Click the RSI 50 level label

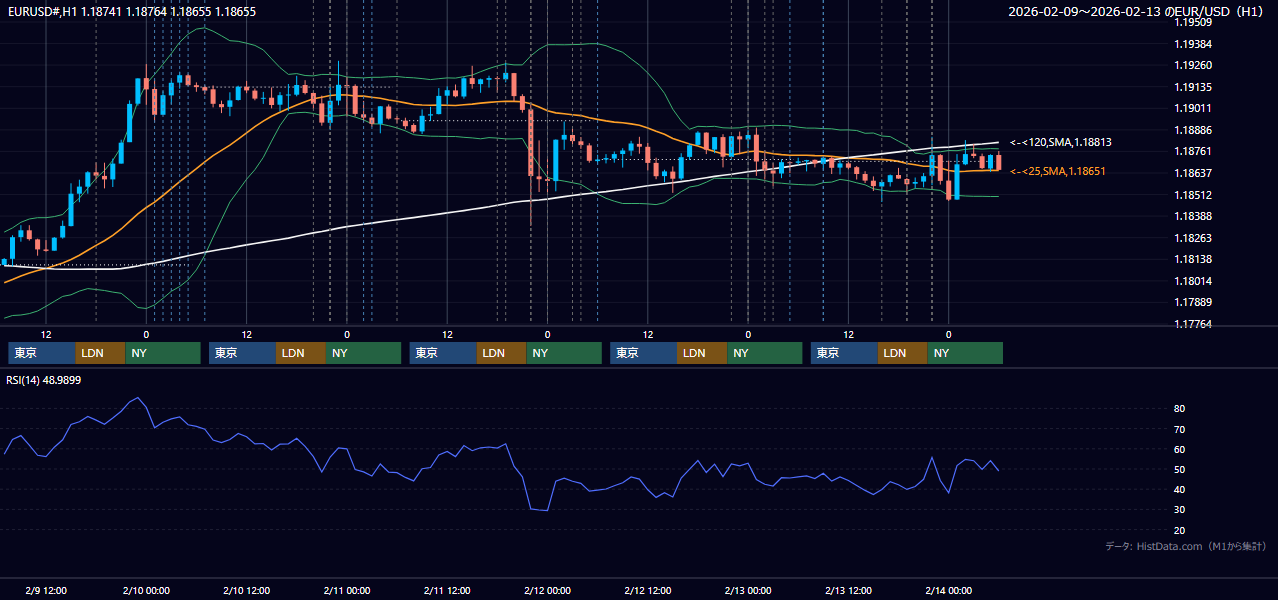1180,469
